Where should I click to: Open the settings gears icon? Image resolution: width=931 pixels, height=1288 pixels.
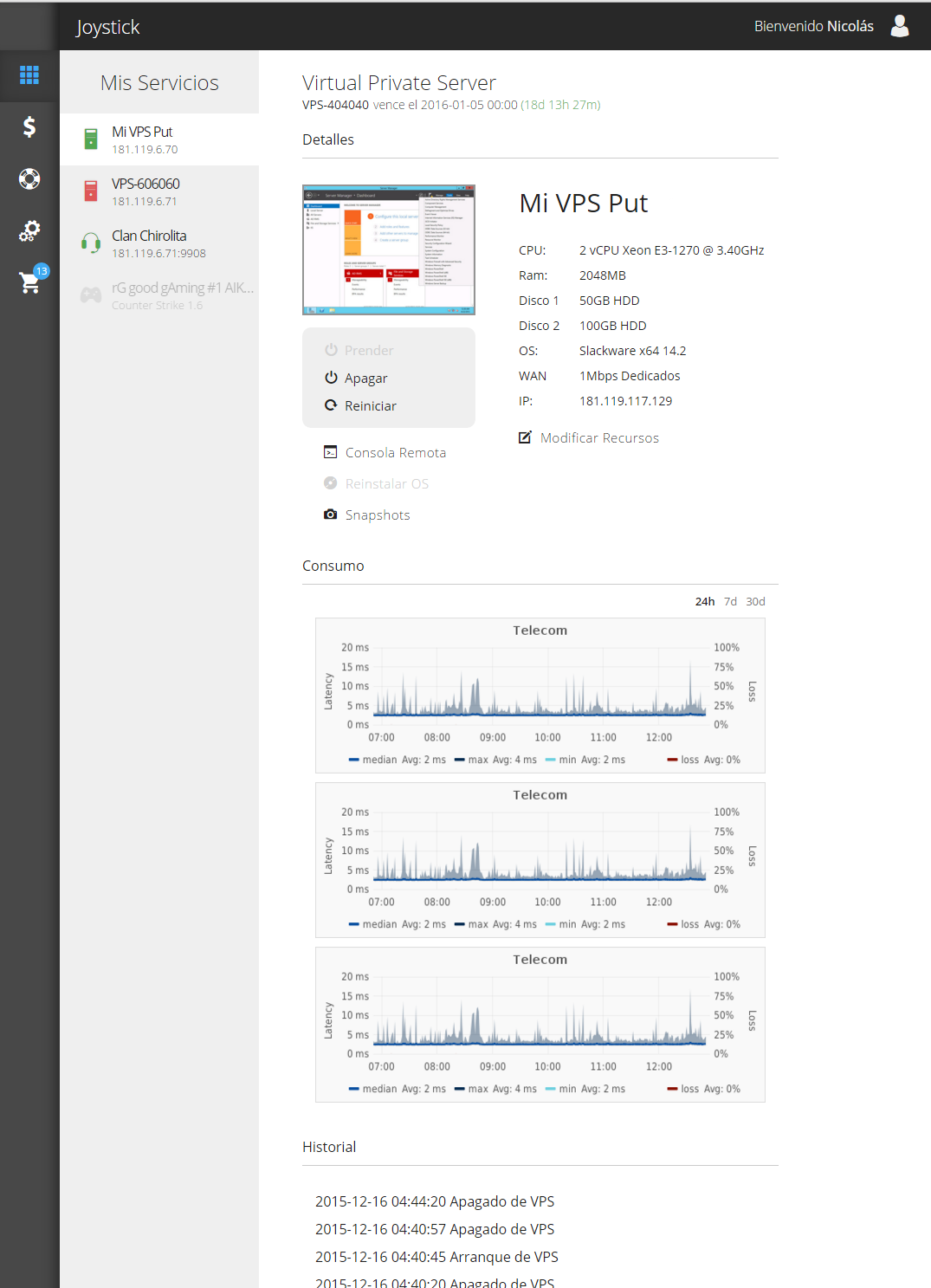29,231
